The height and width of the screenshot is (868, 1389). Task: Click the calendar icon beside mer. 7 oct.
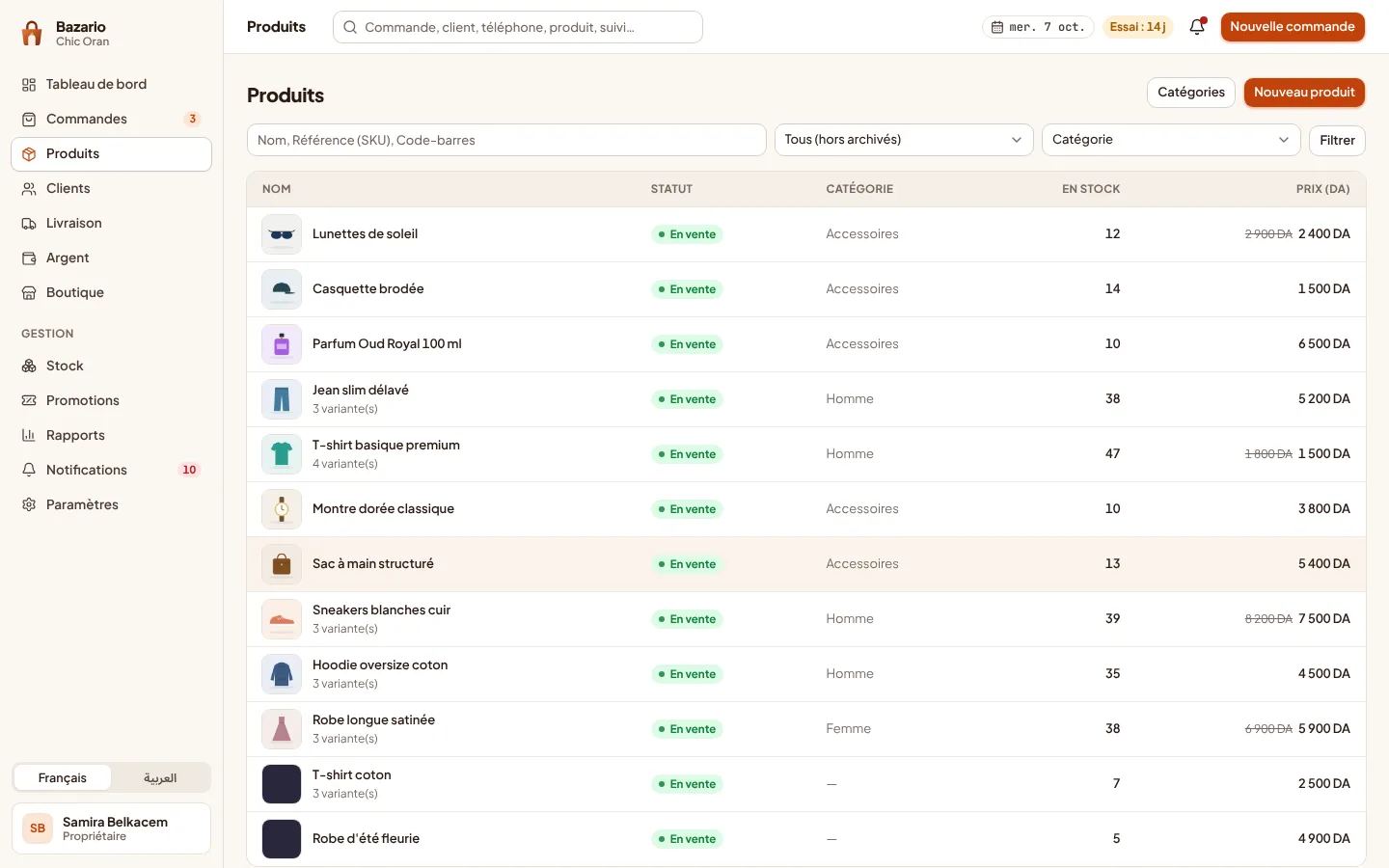tap(997, 27)
